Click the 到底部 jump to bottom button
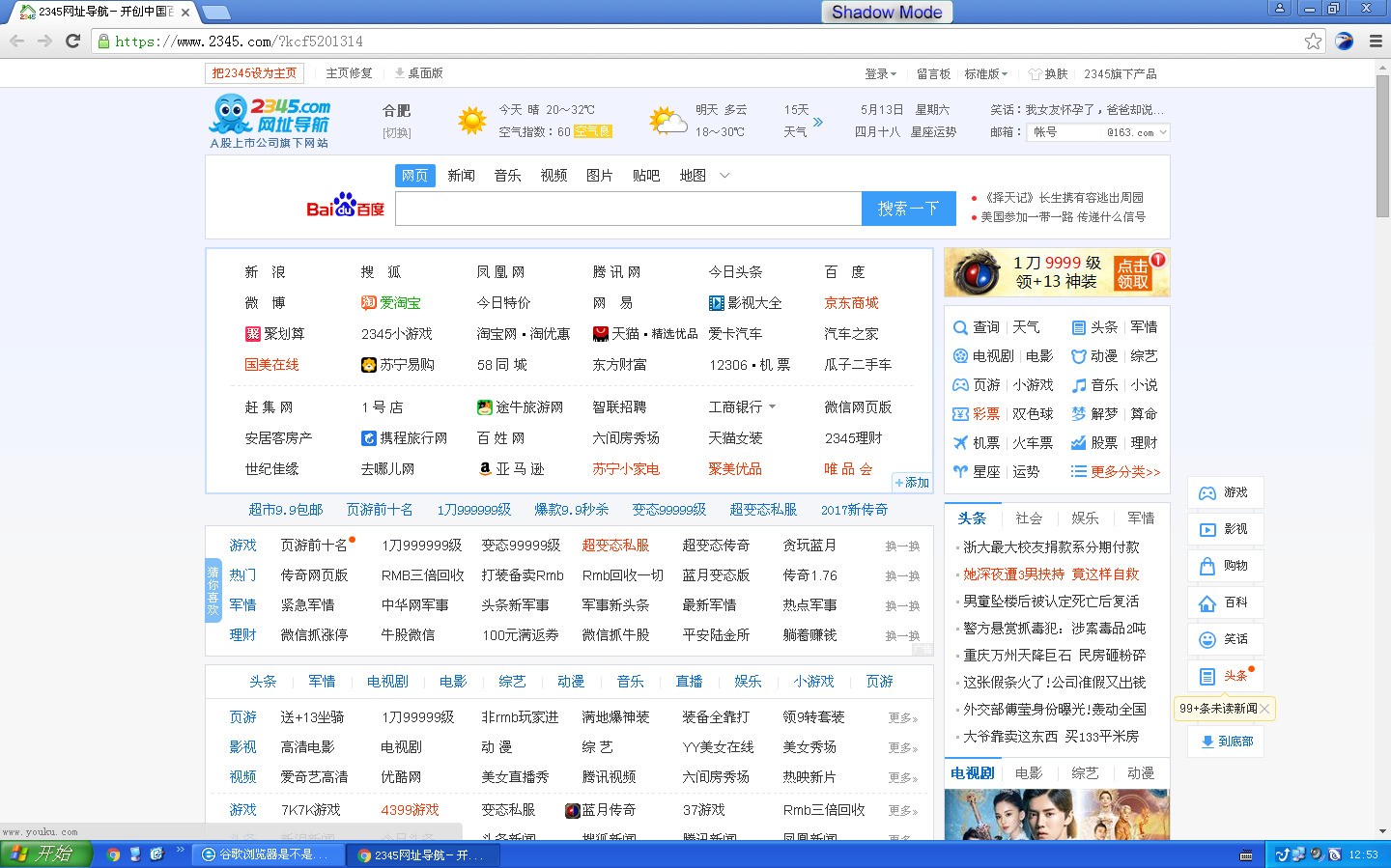 pos(1227,742)
